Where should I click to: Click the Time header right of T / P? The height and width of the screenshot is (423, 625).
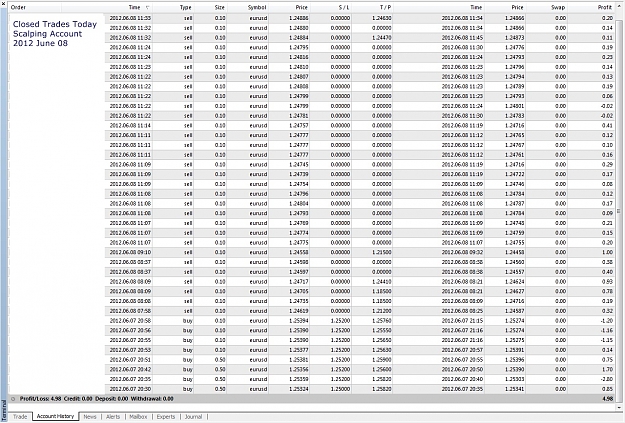(476, 8)
